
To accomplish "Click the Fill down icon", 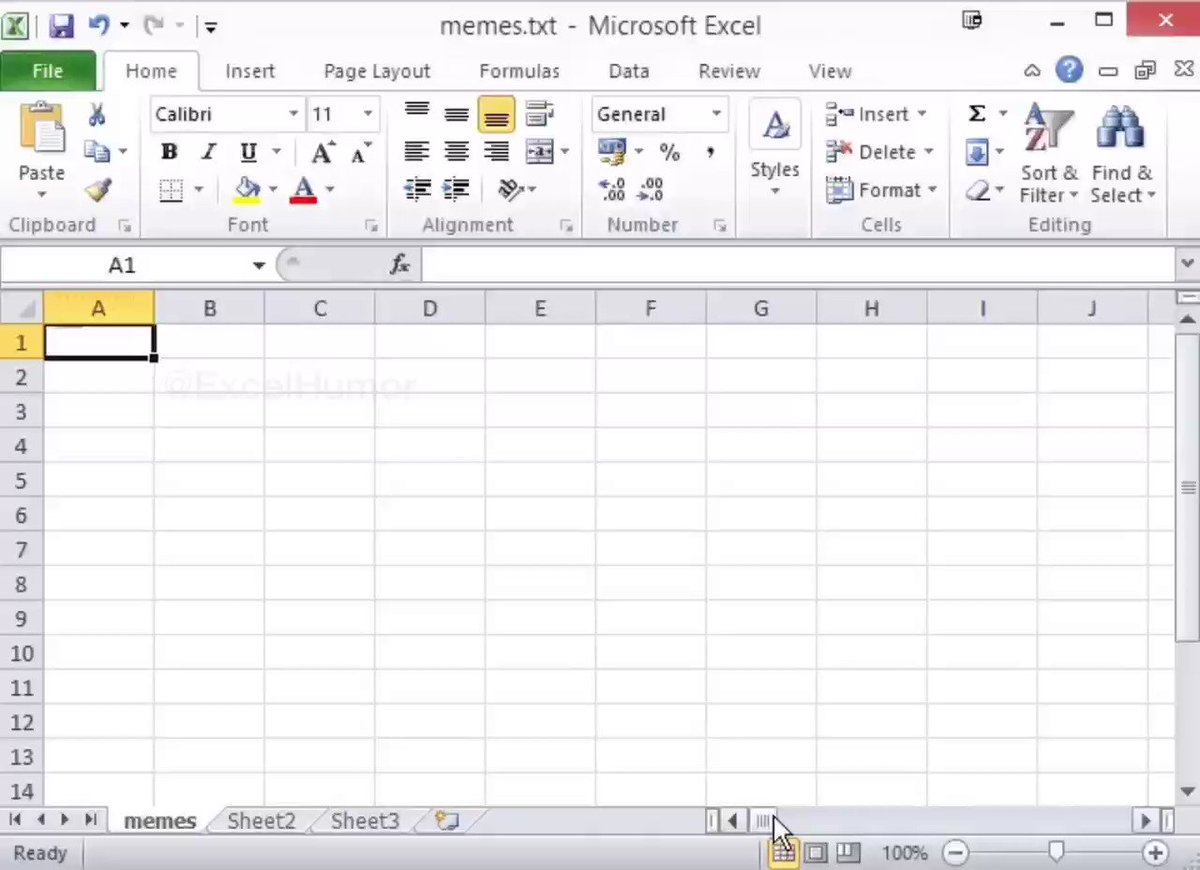I will (x=977, y=153).
